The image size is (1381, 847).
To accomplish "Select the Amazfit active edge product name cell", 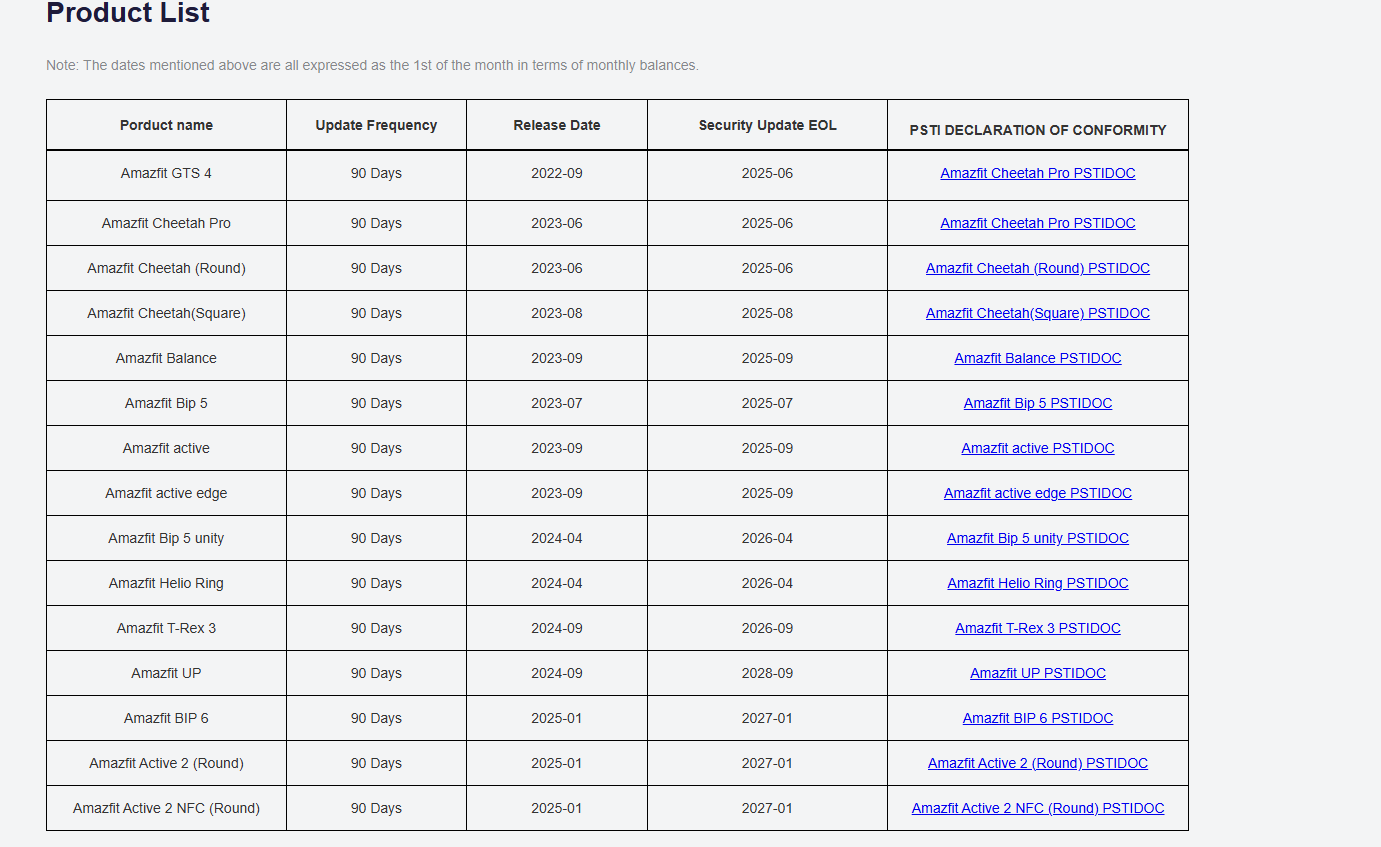I will tap(166, 493).
